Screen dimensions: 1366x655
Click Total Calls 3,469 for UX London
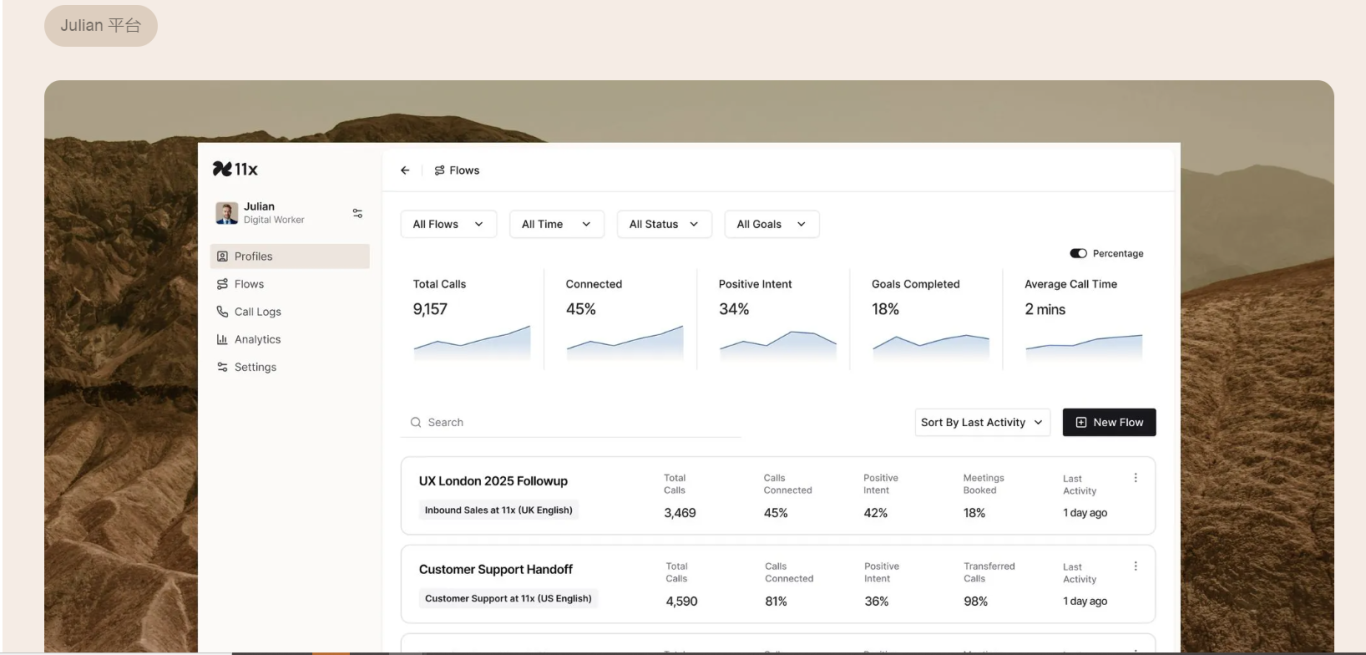click(x=680, y=513)
